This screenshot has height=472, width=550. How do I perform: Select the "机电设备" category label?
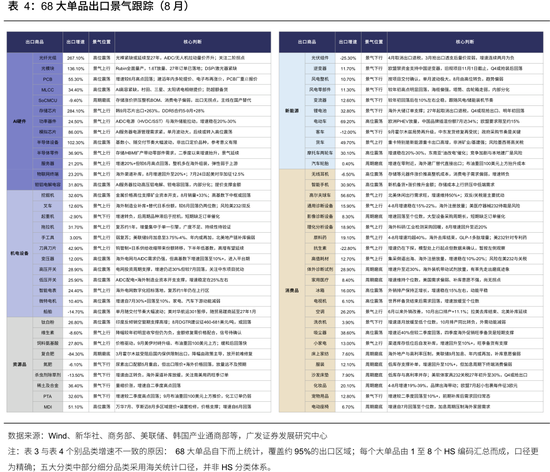click(x=20, y=254)
